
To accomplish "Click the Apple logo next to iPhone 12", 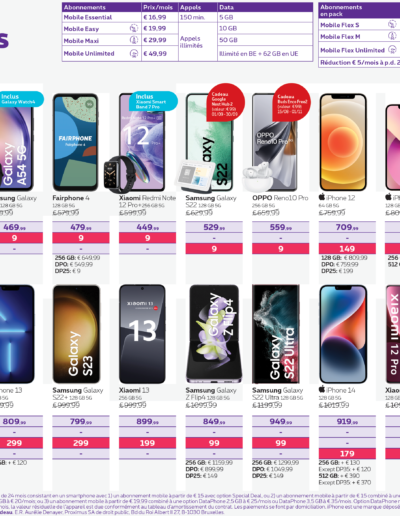I will click(322, 197).
